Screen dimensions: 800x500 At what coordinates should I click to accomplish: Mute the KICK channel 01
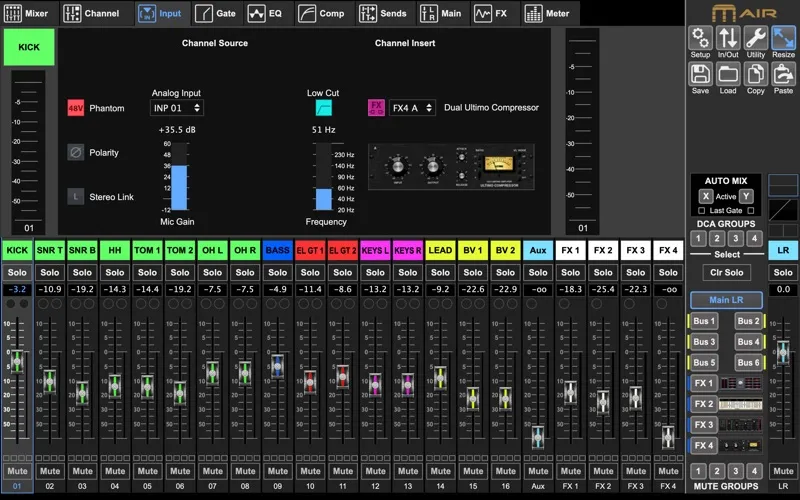point(17,471)
